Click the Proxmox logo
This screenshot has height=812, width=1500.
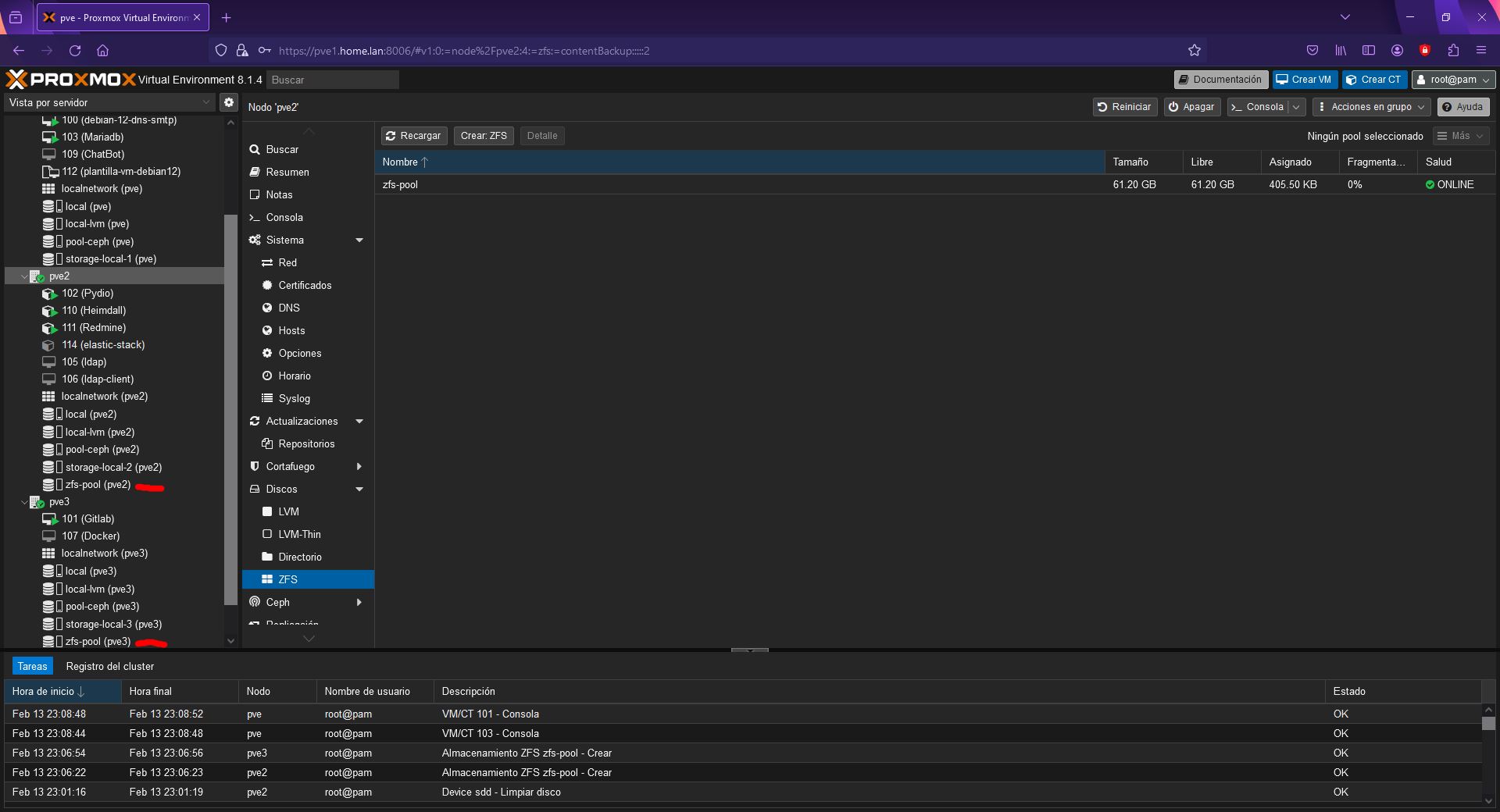(70, 79)
